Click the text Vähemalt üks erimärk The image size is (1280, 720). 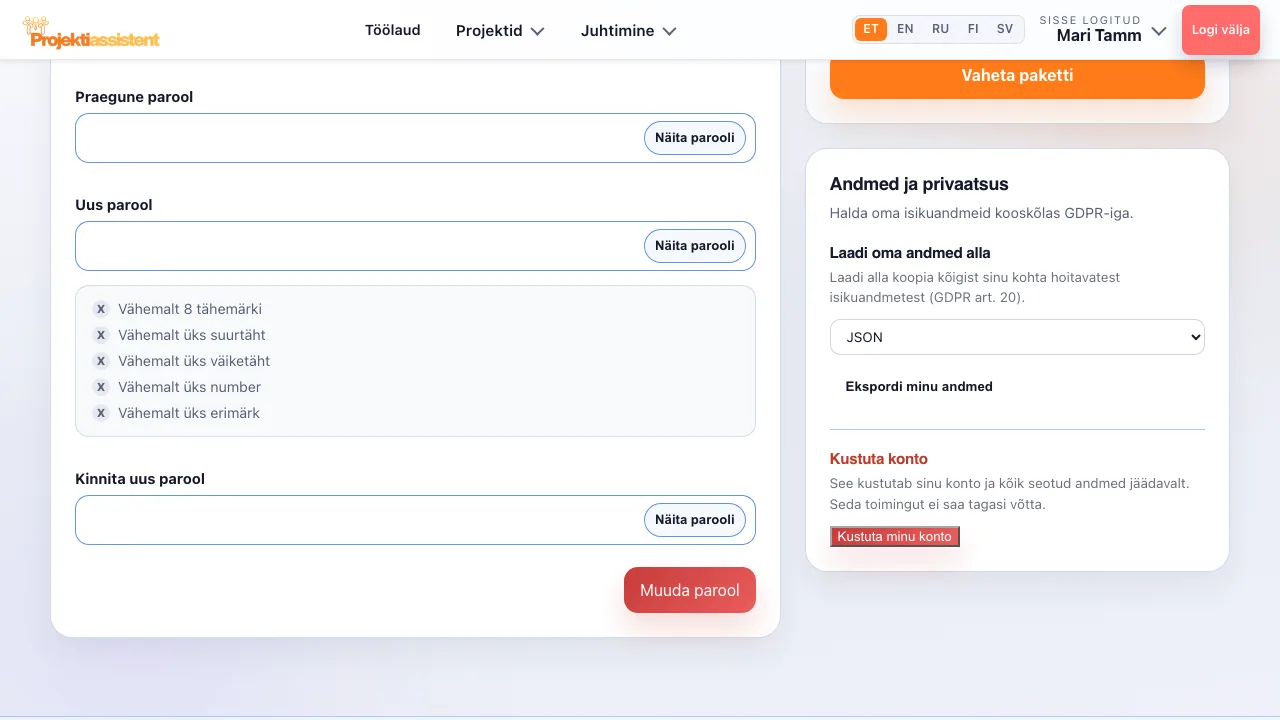pyautogui.click(x=189, y=413)
